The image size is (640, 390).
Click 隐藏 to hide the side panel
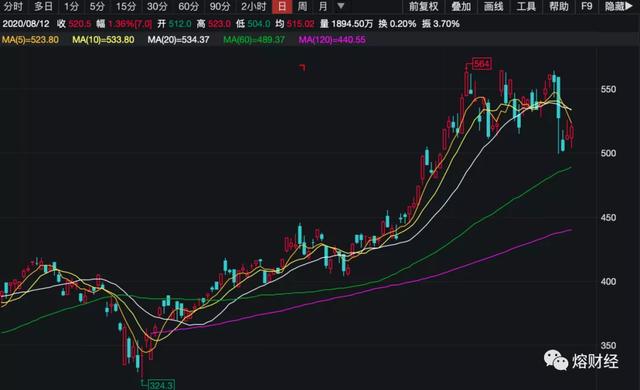pos(618,7)
